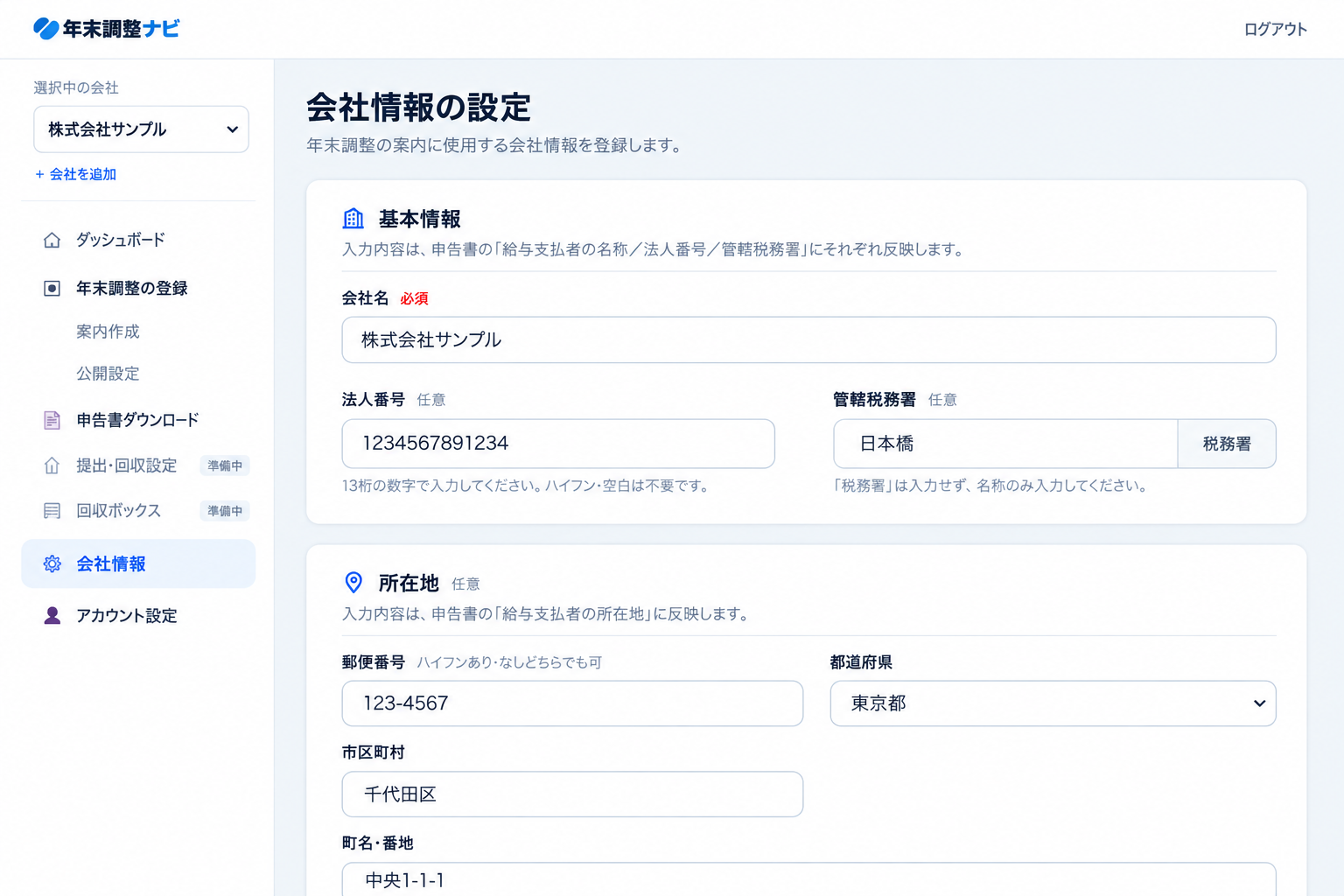Click the 年末調整ナビ logo text
This screenshot has height=896, width=1344.
[x=121, y=29]
